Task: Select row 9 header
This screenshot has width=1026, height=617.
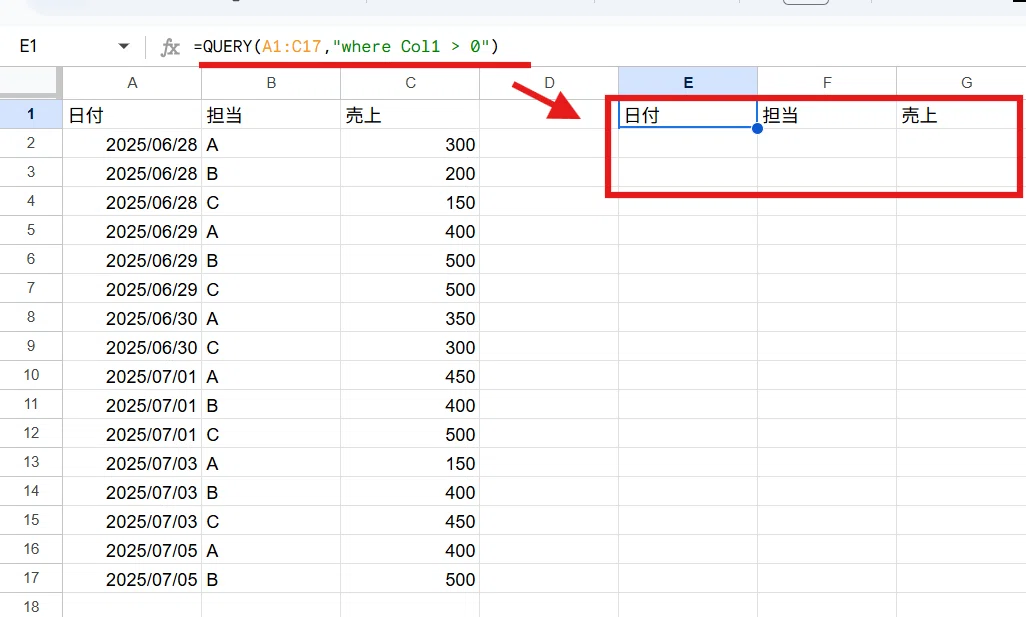Action: click(31, 345)
